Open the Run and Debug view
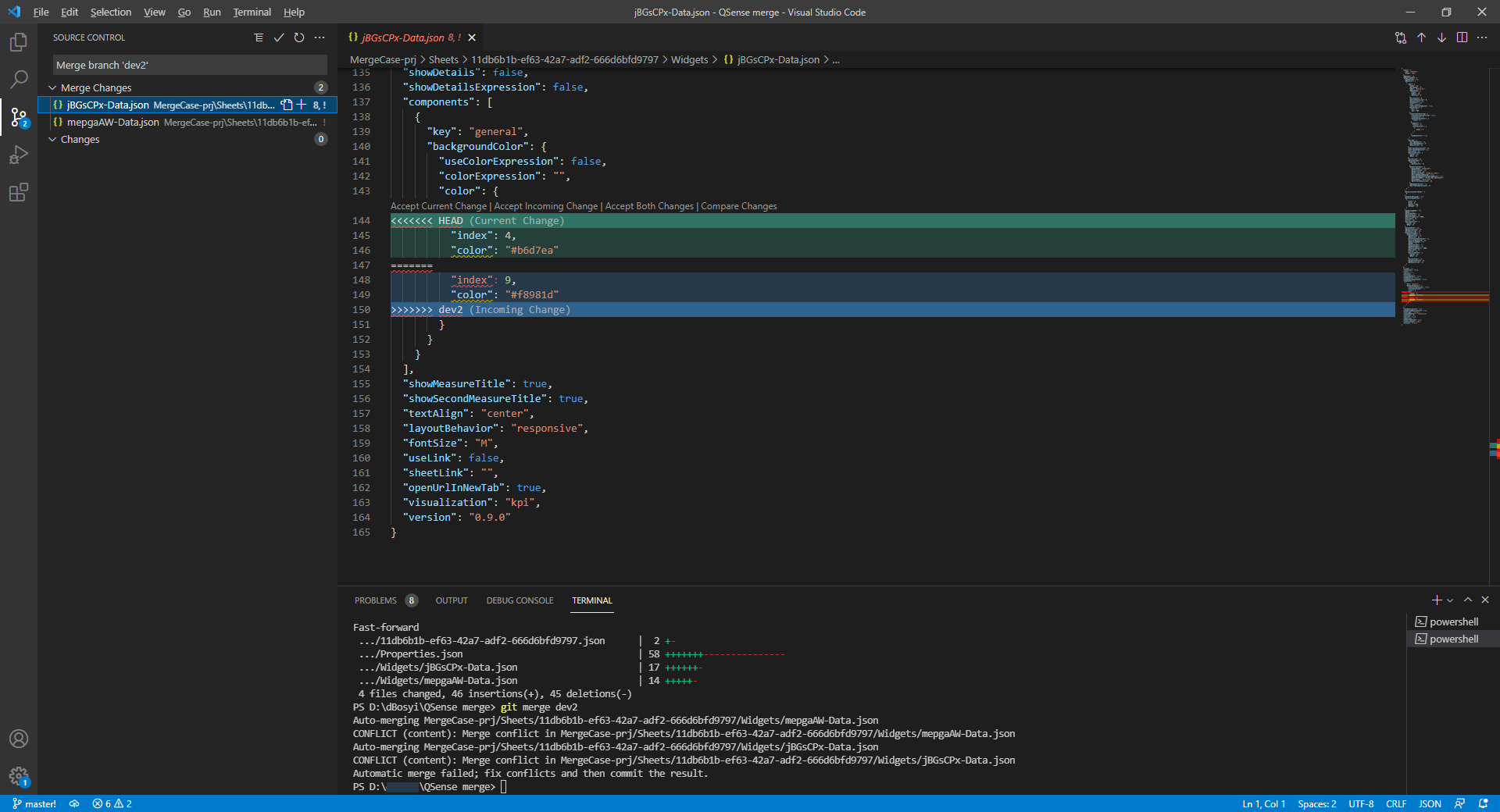 (x=19, y=155)
